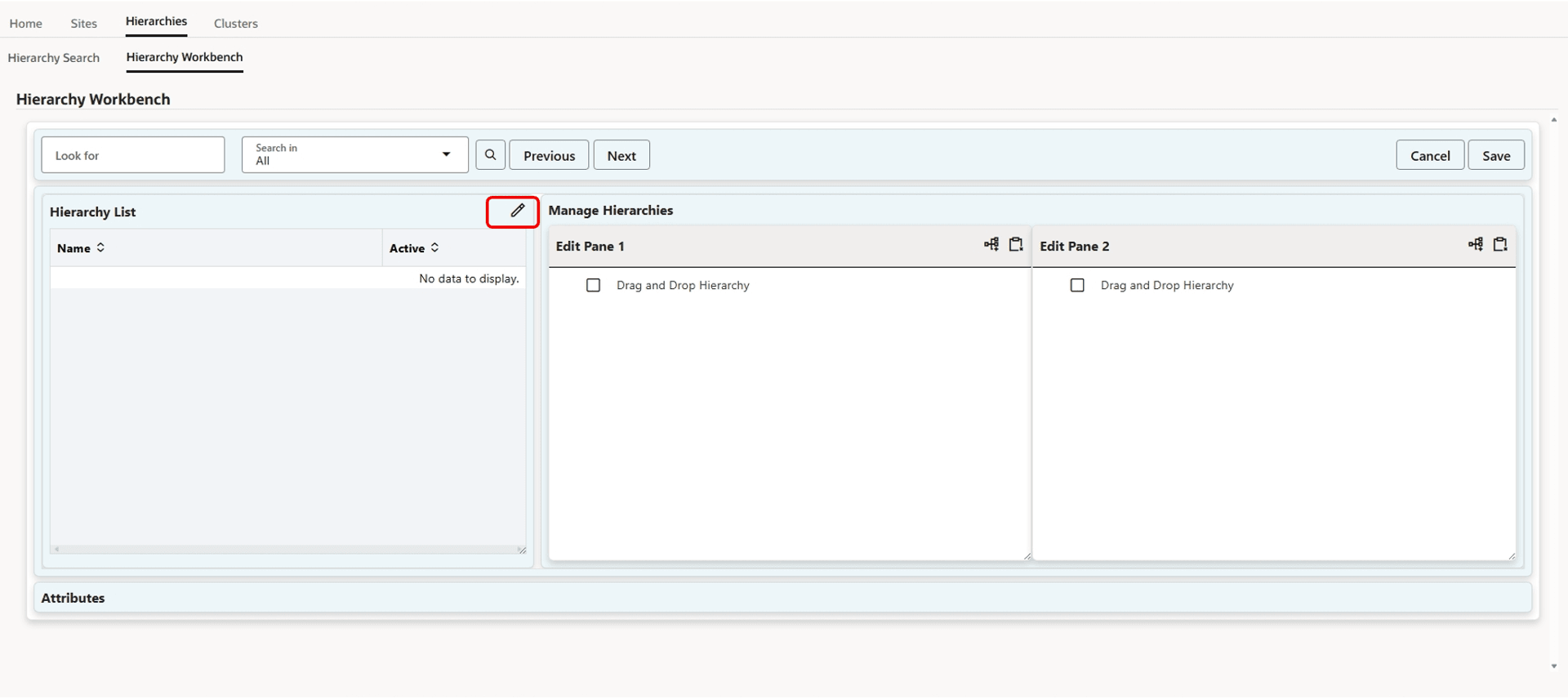The width and height of the screenshot is (1568, 699).
Task: Click clipboard paste icon in Edit Pane 1
Action: pyautogui.click(x=1016, y=244)
